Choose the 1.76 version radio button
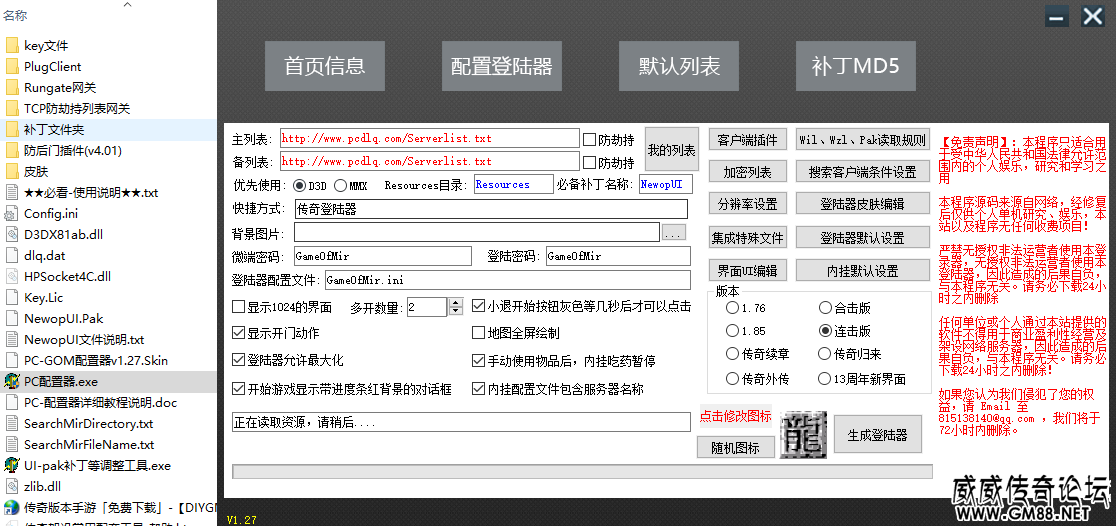Image resolution: width=1116 pixels, height=526 pixels. 733,308
